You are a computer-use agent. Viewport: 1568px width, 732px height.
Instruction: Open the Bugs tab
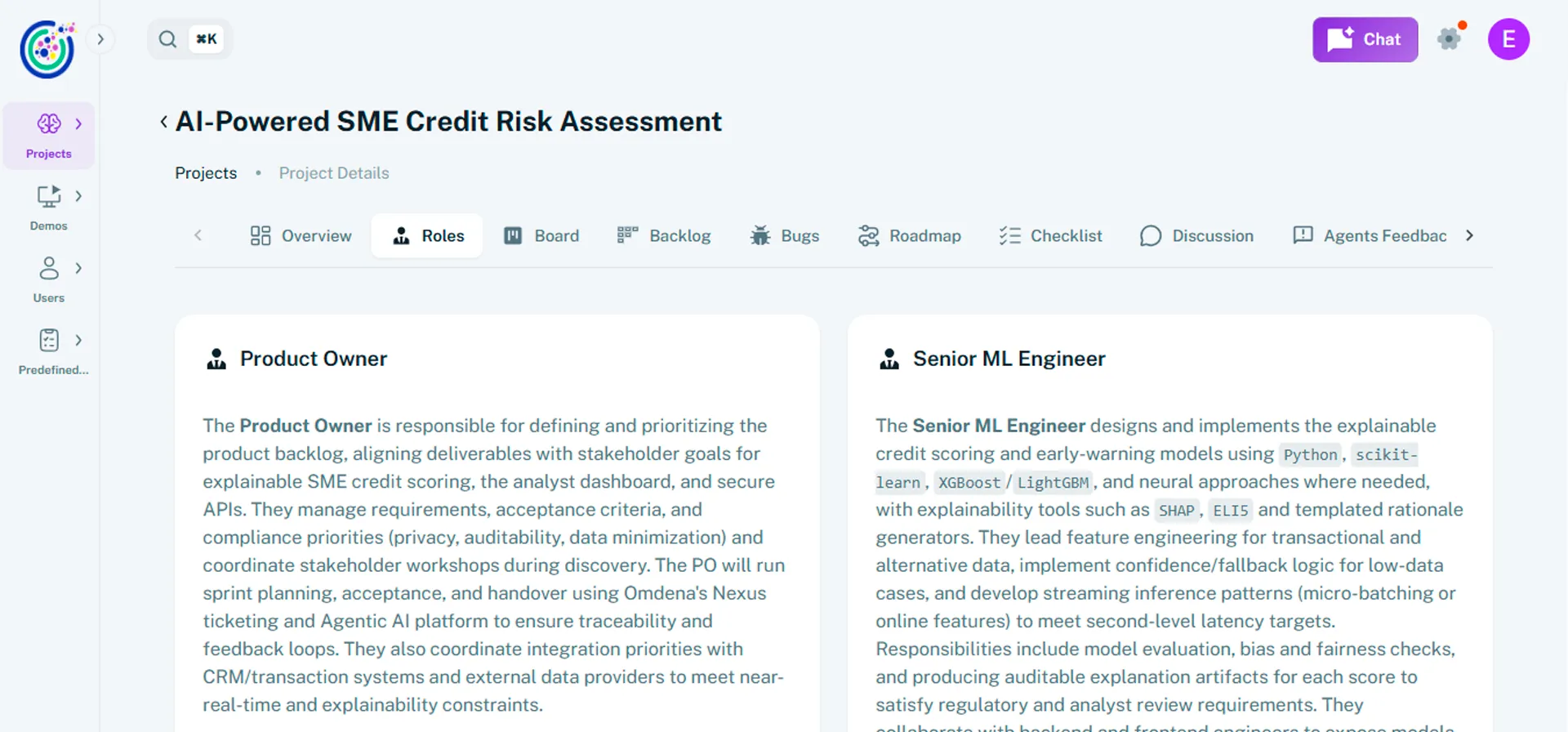pyautogui.click(x=784, y=236)
